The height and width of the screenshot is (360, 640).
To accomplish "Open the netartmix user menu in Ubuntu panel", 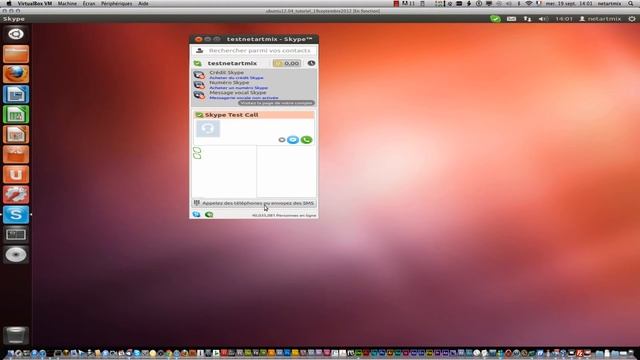I will point(600,19).
